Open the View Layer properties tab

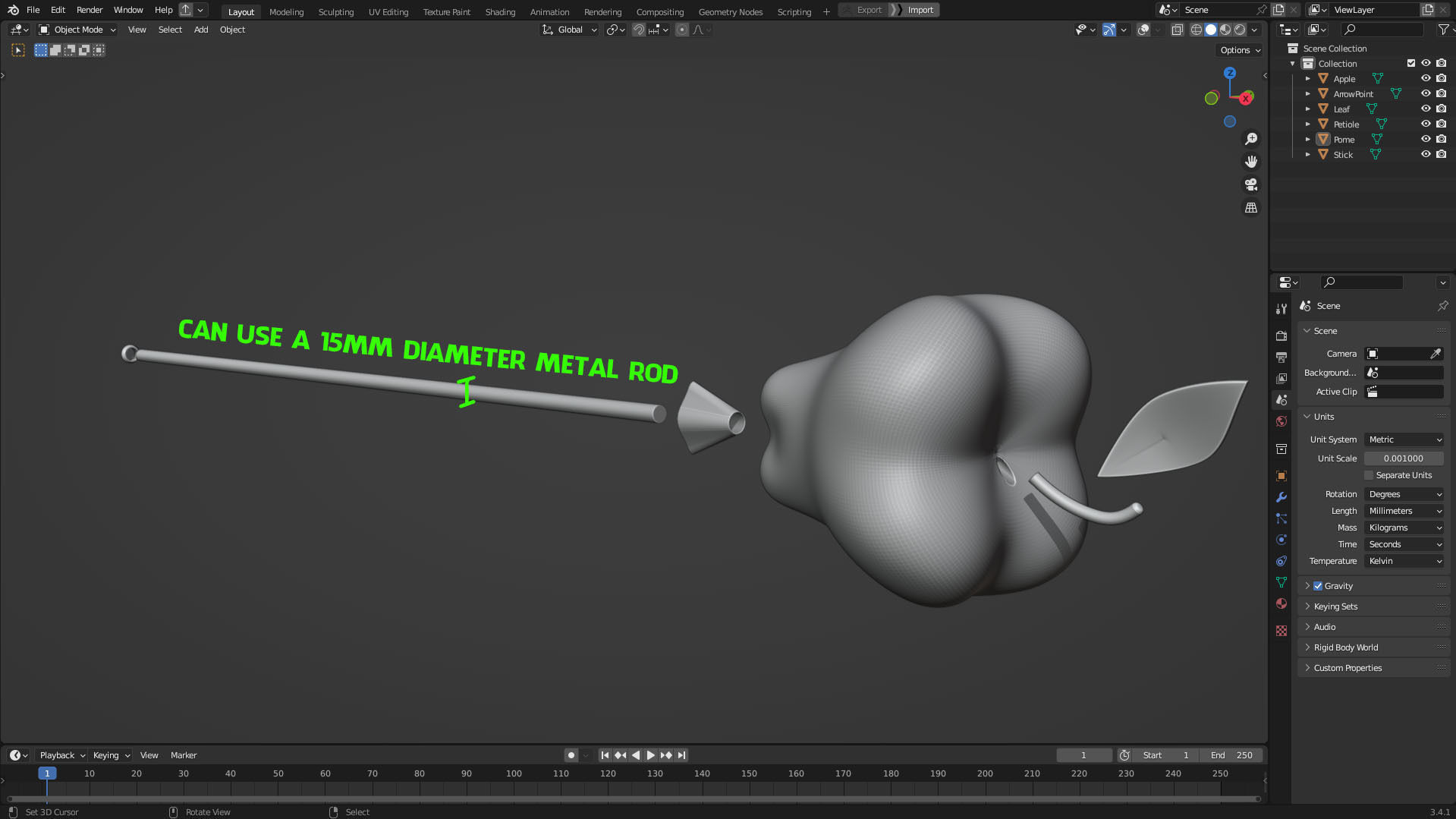click(1281, 378)
